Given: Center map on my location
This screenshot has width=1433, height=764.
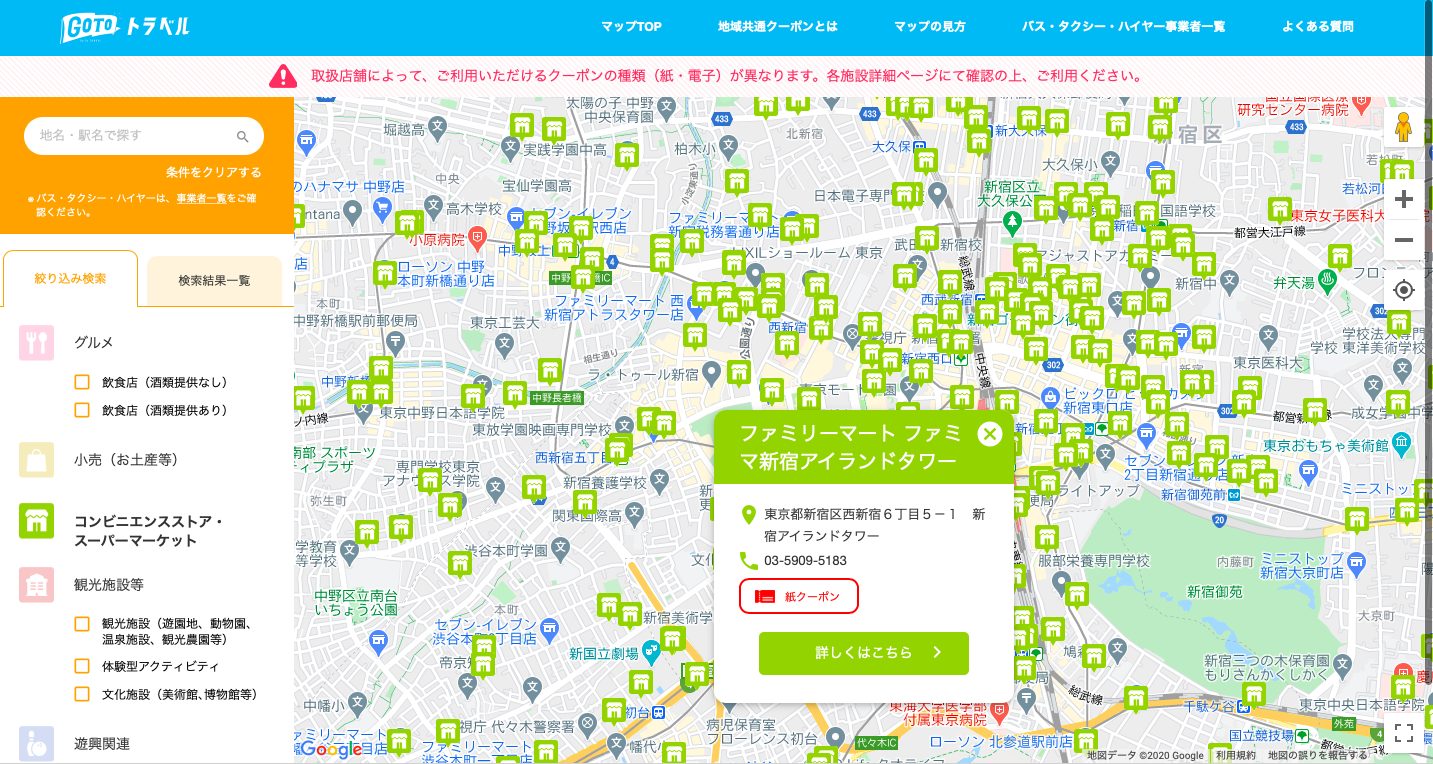Looking at the screenshot, I should (x=1404, y=290).
